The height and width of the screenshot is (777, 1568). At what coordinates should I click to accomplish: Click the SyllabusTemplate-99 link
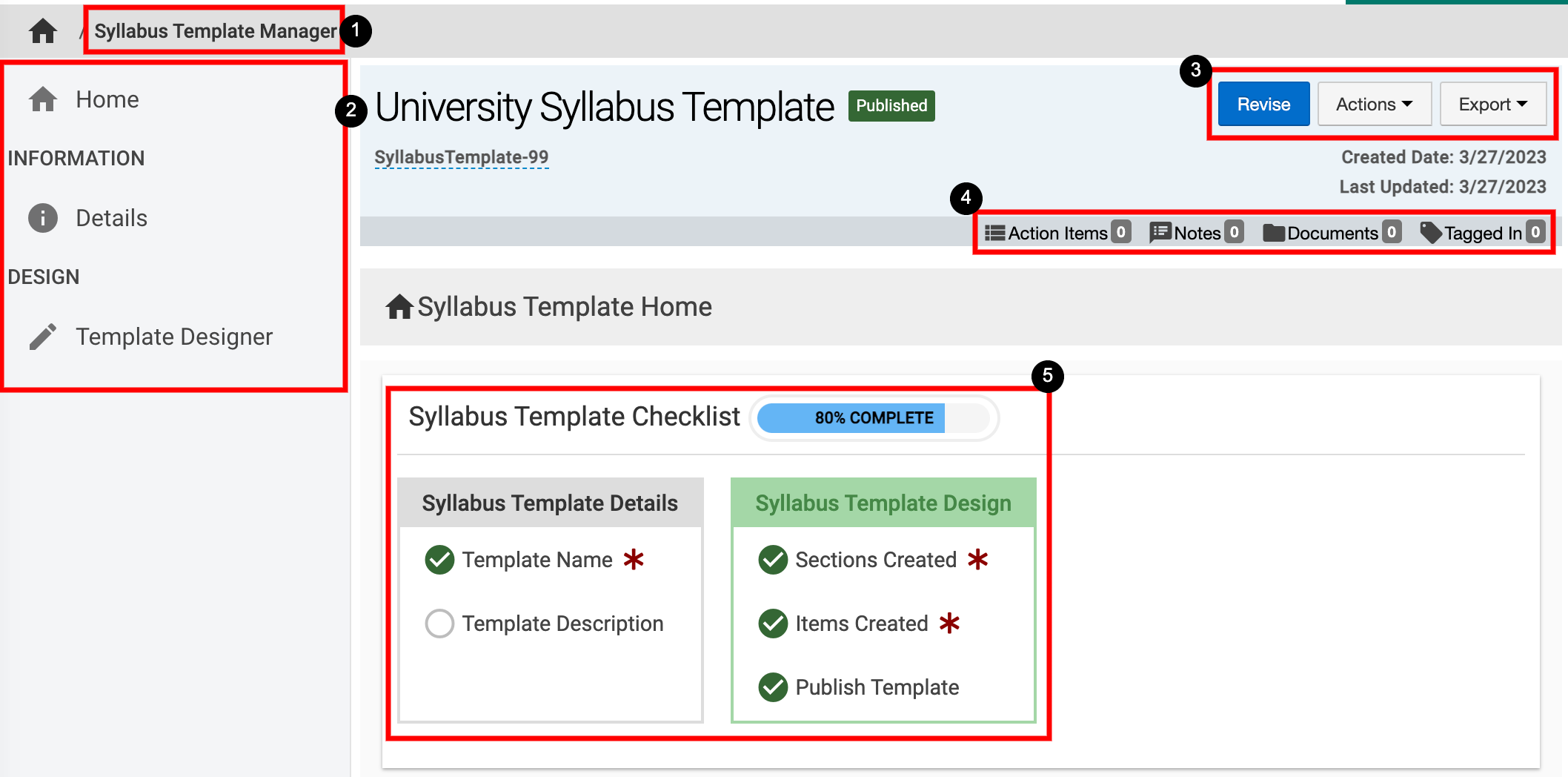click(461, 157)
